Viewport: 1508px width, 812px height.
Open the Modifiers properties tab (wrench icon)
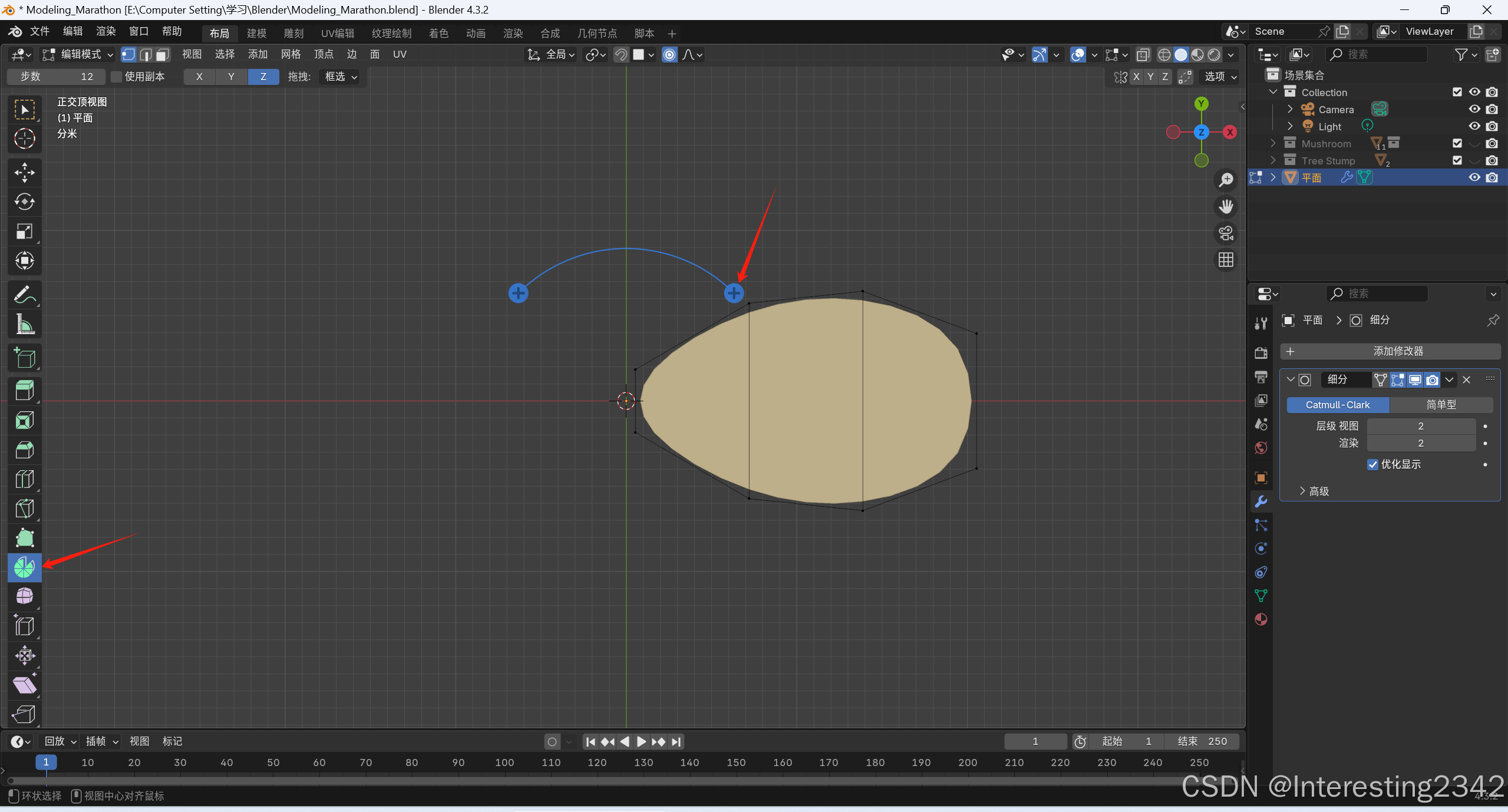point(1261,501)
